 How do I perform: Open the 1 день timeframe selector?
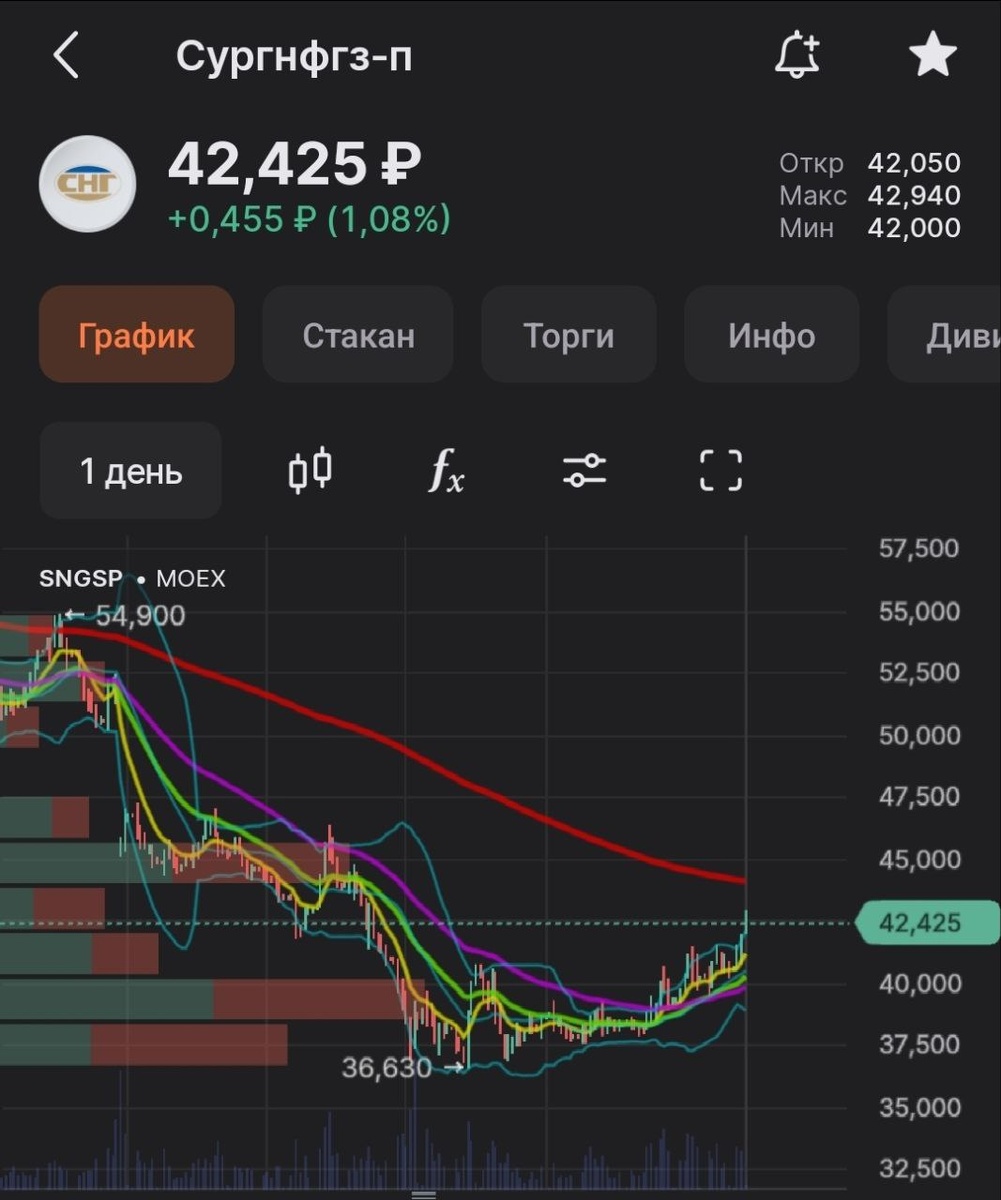coord(130,470)
